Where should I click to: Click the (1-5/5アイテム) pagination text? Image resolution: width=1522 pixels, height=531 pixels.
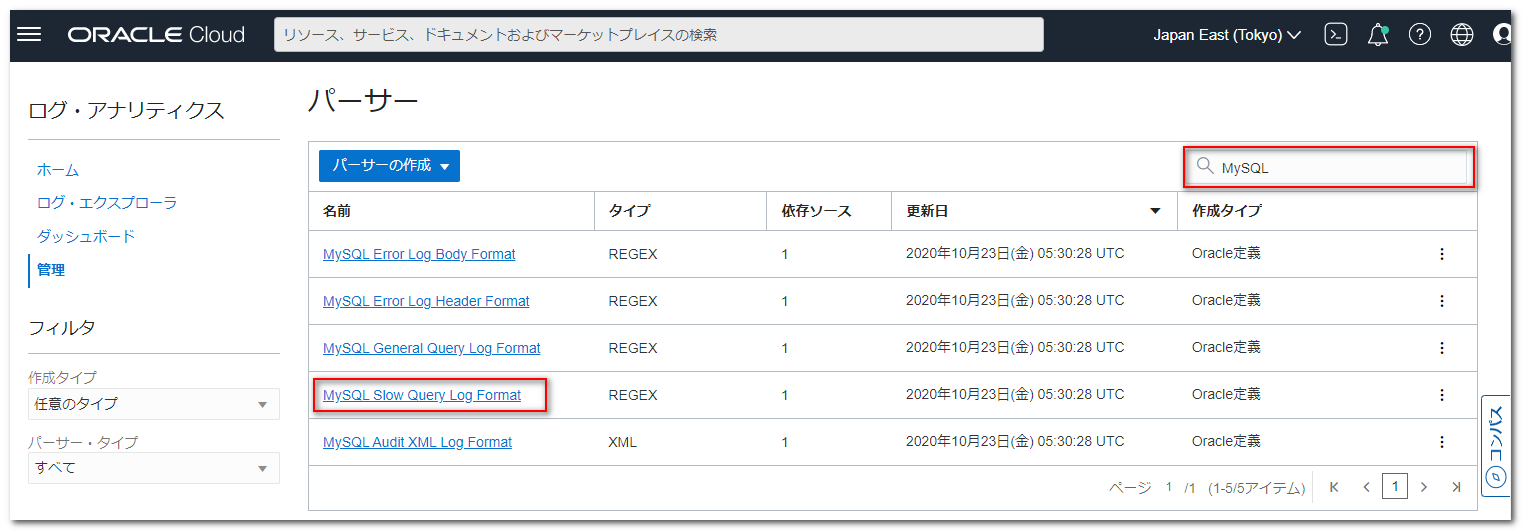click(x=1257, y=488)
